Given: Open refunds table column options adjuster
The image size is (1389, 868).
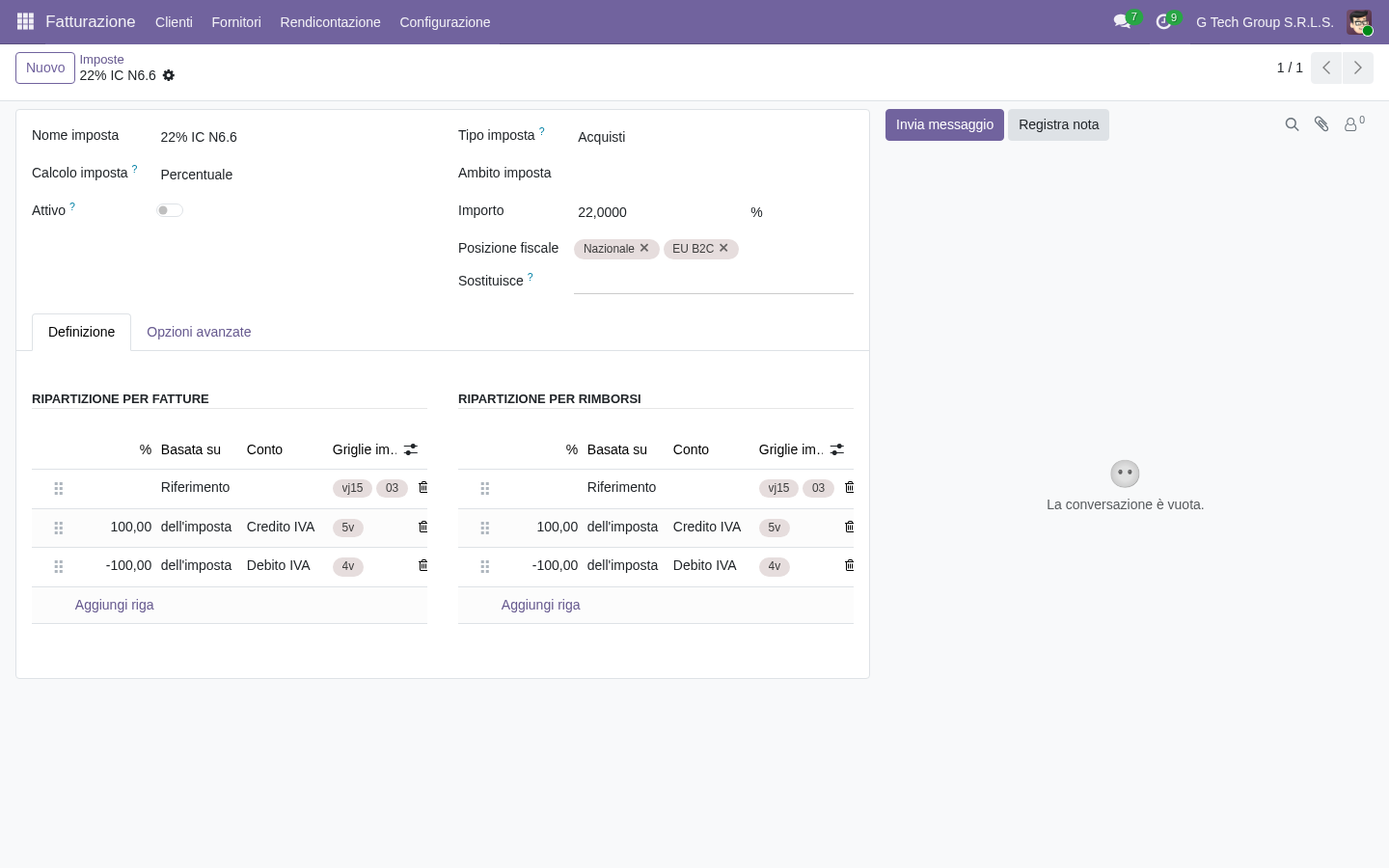Looking at the screenshot, I should [837, 449].
